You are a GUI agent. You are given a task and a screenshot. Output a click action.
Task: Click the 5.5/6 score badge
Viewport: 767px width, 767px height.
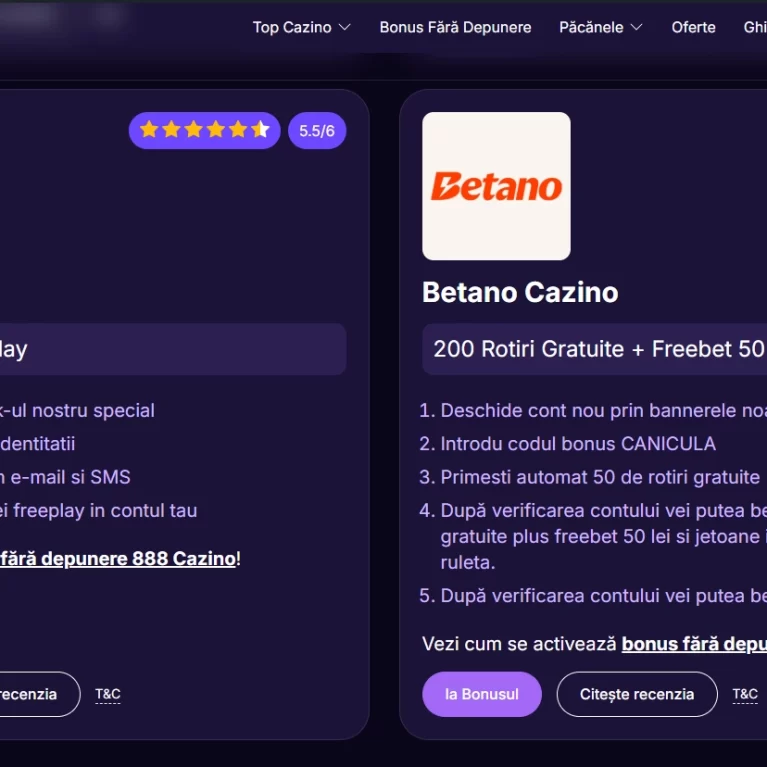tap(317, 131)
